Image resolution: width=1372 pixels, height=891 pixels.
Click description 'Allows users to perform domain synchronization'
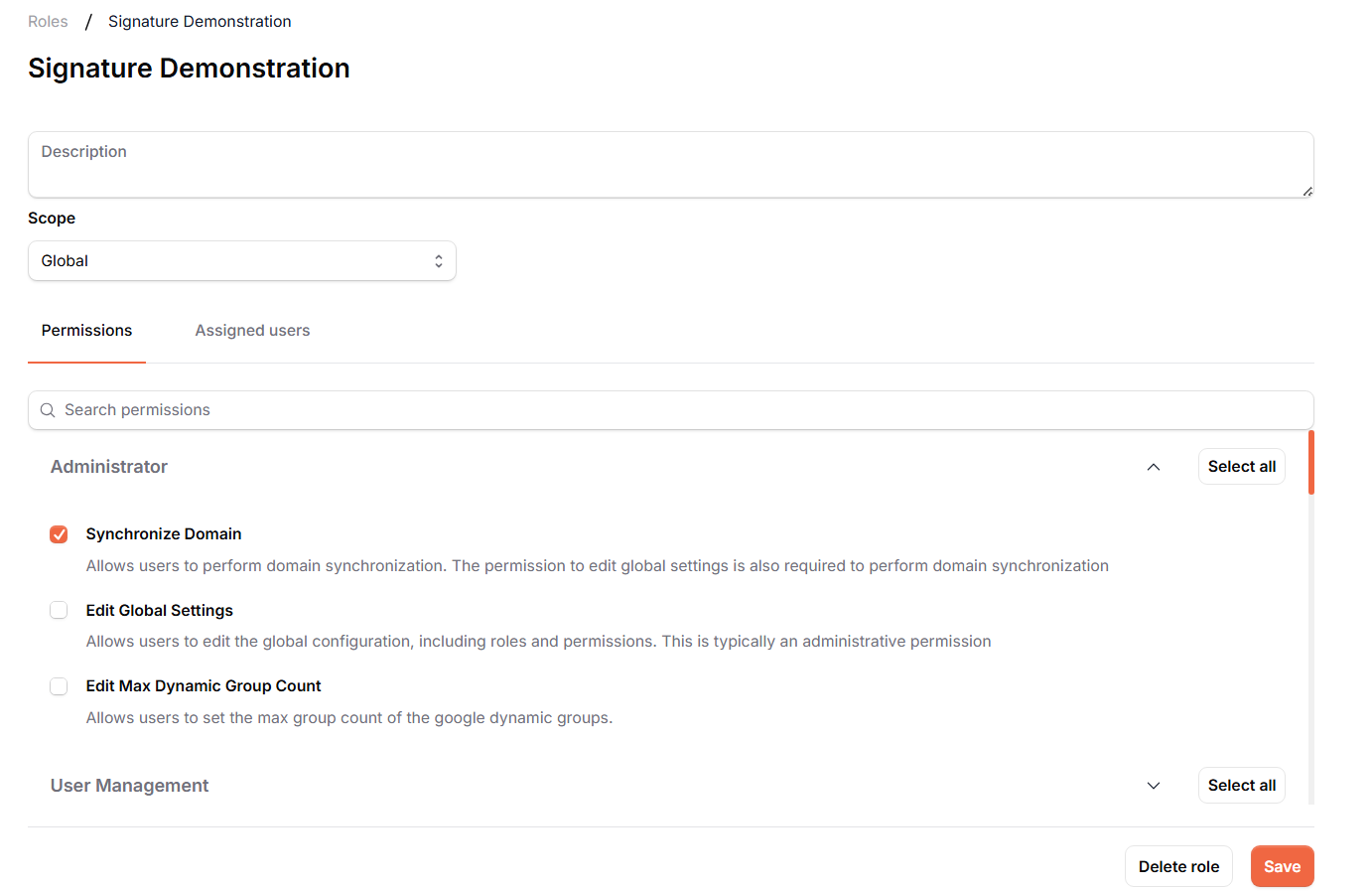pos(598,566)
